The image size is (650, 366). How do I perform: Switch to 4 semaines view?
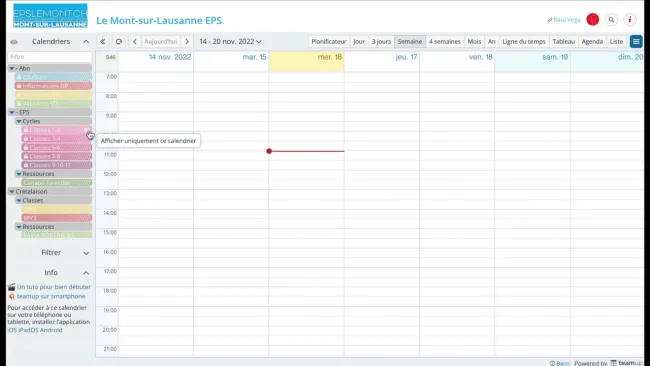pos(445,41)
